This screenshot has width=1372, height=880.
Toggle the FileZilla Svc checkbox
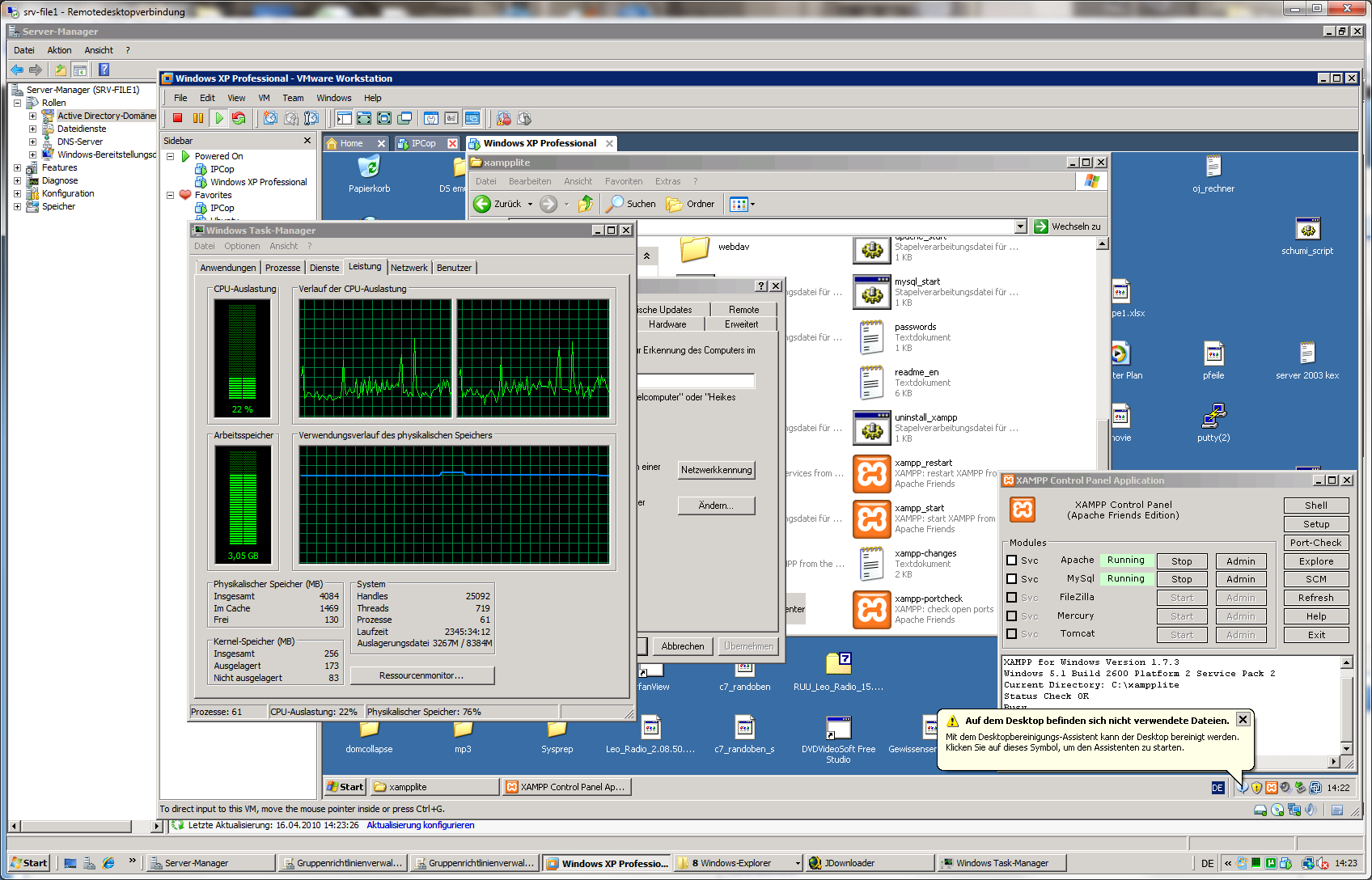tap(1011, 598)
